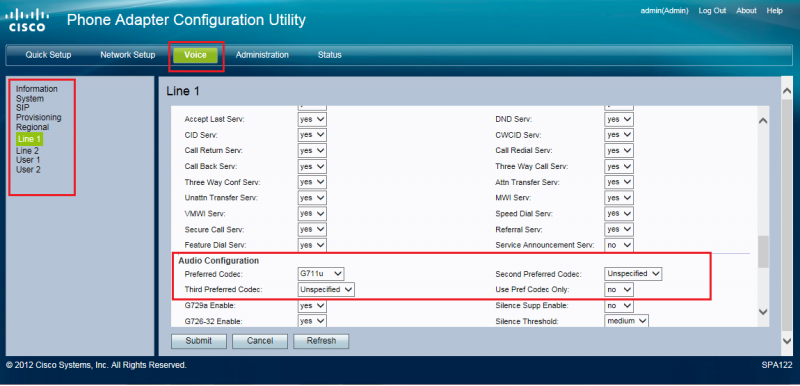Screen dimensions: 800x386
Task: Select Line 1 in the sidebar
Action: pos(29,139)
